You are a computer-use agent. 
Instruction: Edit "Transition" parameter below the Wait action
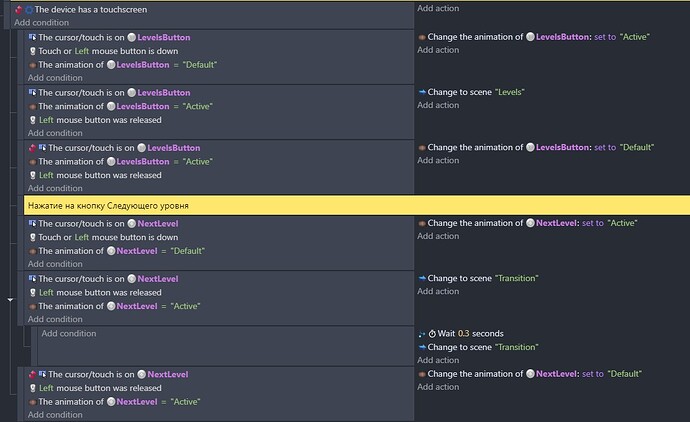pos(517,347)
